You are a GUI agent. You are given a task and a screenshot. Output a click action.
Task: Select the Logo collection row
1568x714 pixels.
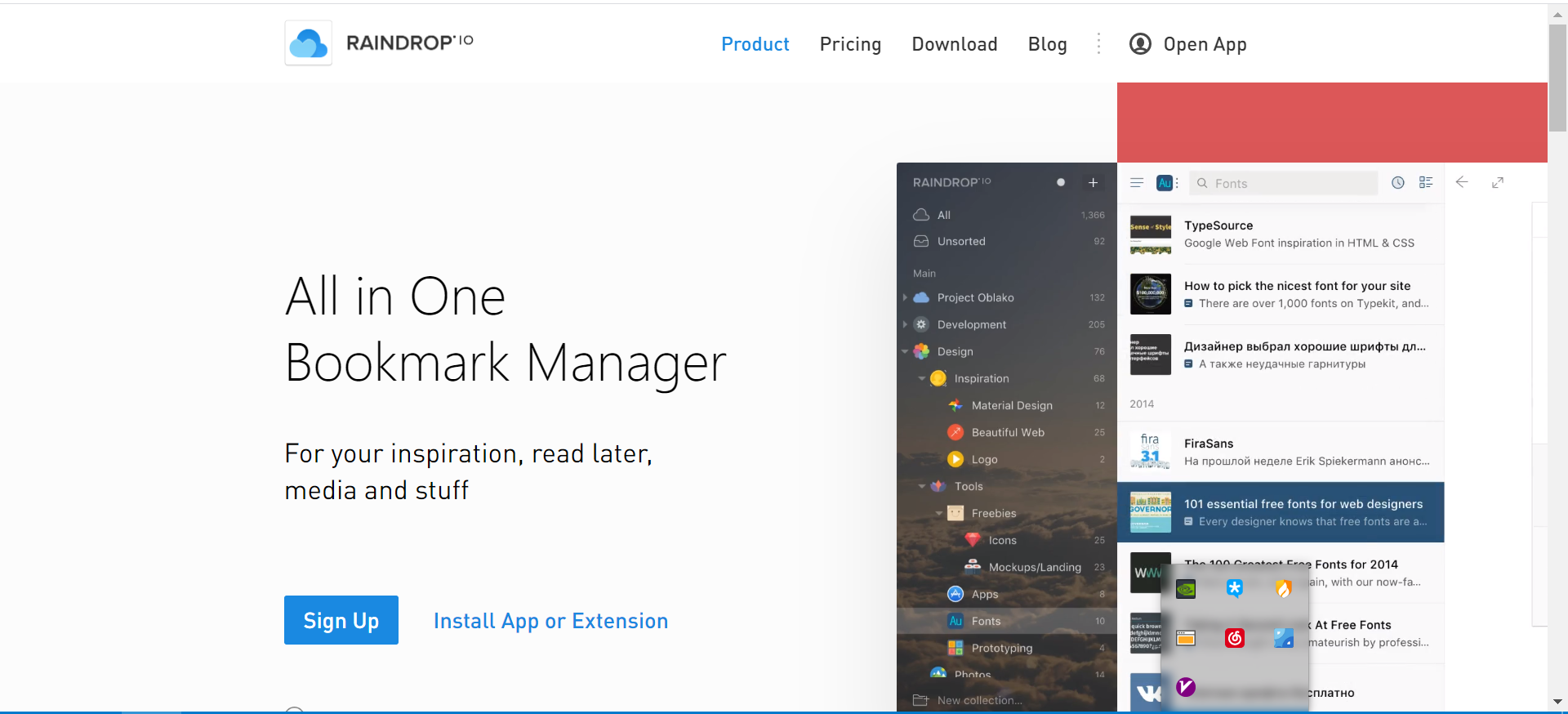click(x=1007, y=459)
